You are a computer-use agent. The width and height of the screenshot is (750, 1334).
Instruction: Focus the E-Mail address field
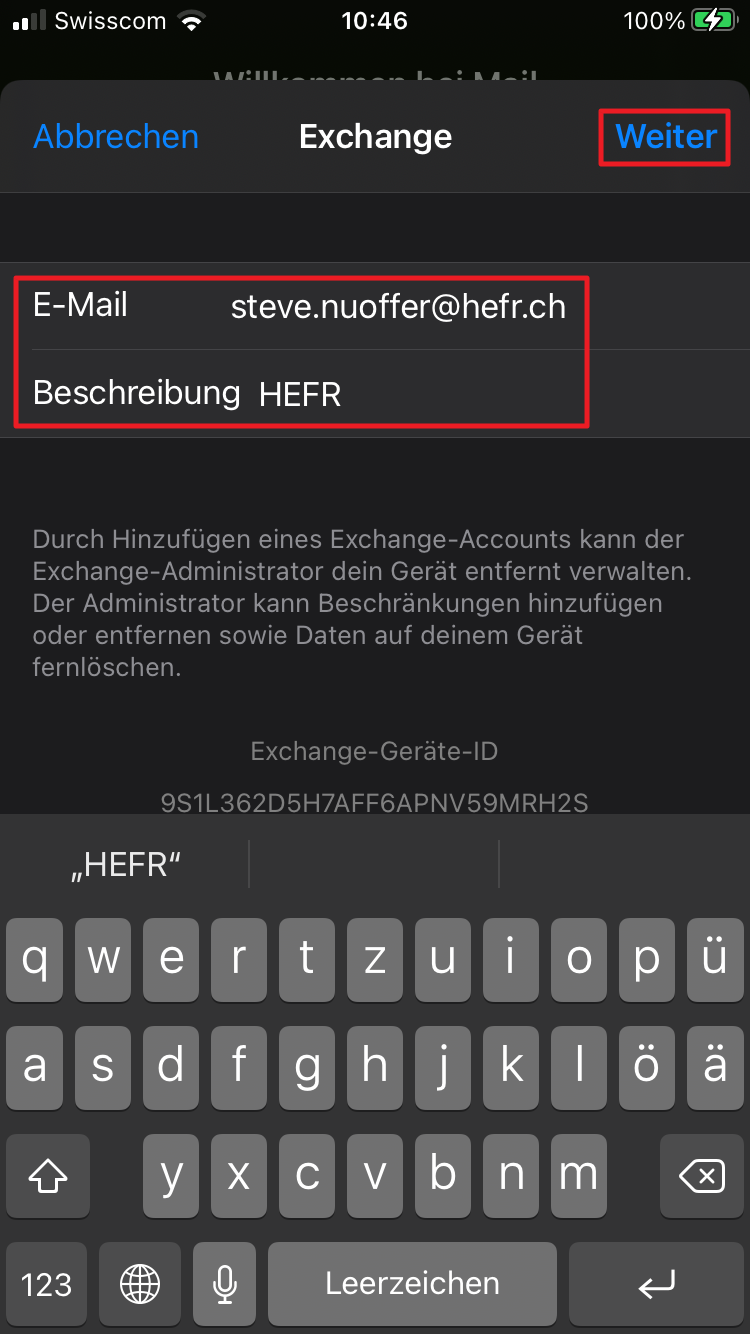click(x=375, y=306)
